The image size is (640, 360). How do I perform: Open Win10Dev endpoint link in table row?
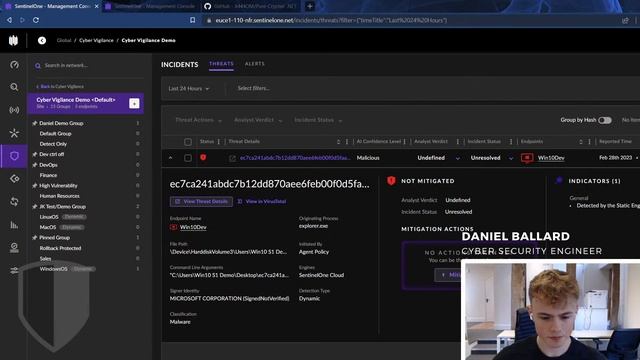coord(551,158)
